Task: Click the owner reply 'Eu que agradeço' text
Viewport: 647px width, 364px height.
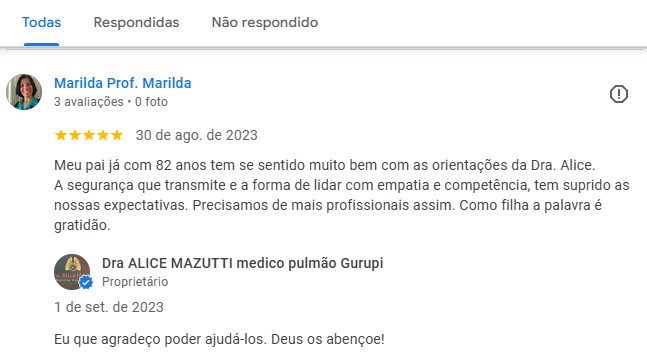Action: (219, 339)
